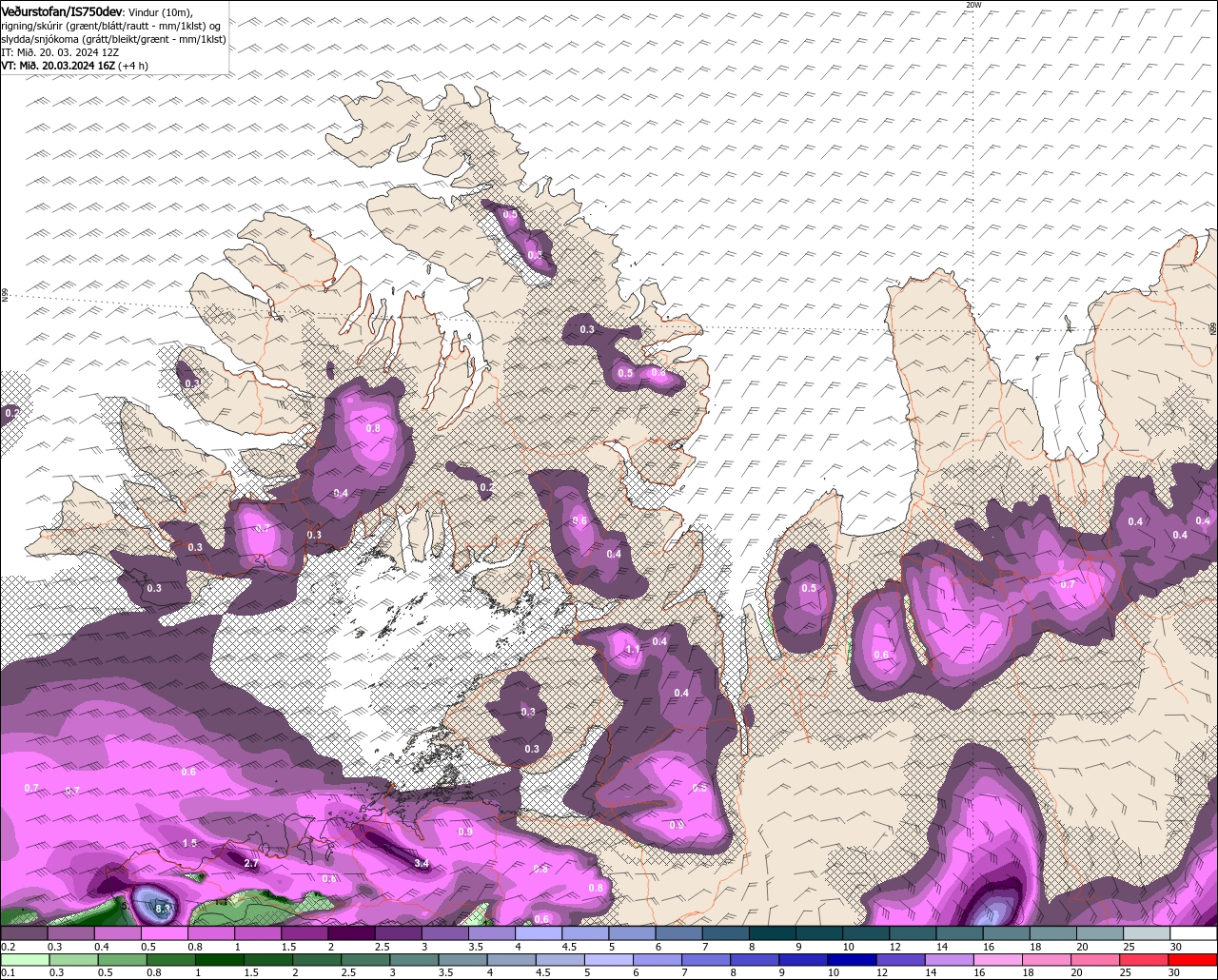The image size is (1218, 980).
Task: Select the upper legend swatch between 0.5 and 0.8
Action: (x=165, y=933)
